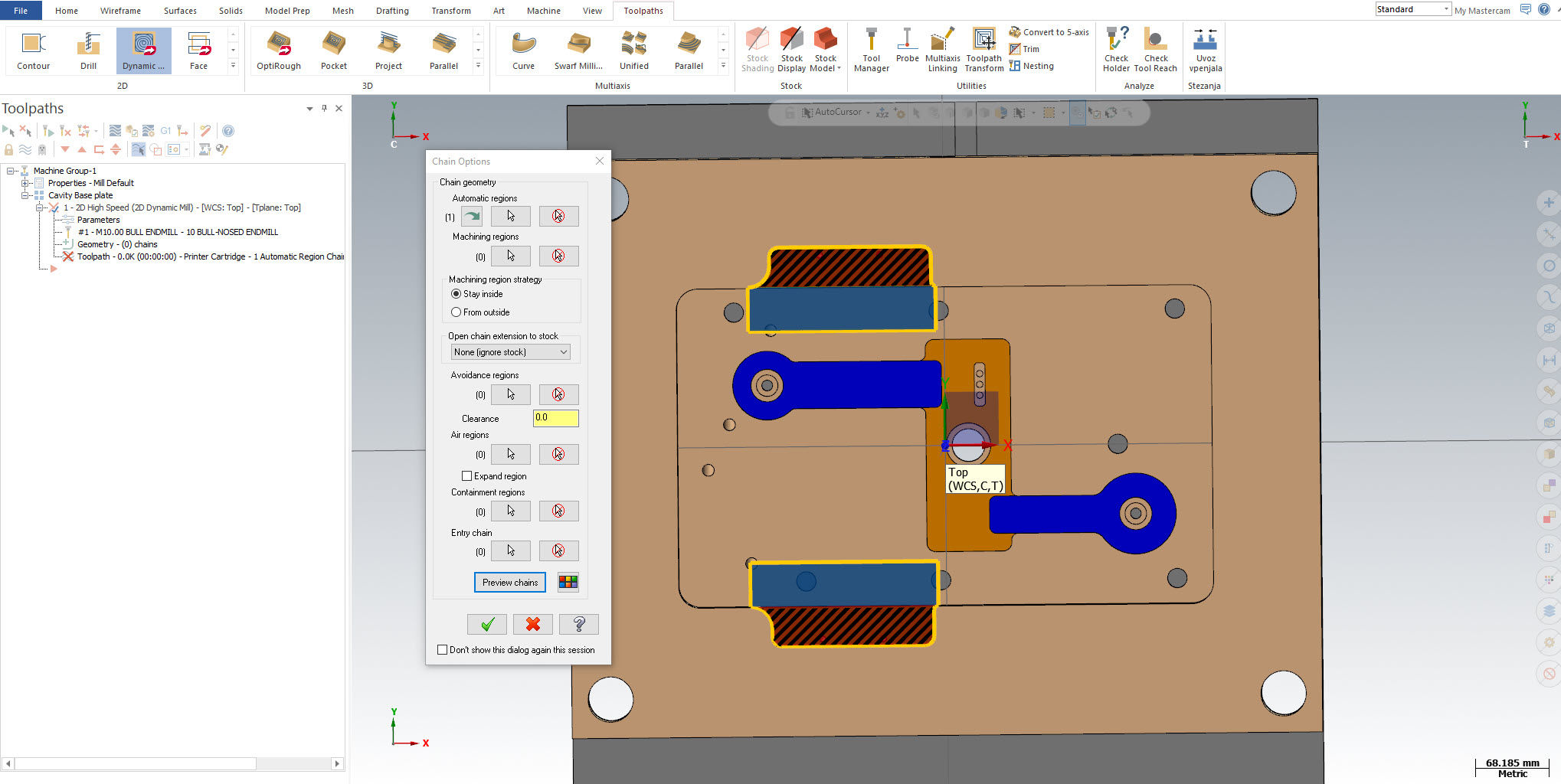Open the Open chain extension dropdown
The image size is (1561, 784).
pos(509,352)
